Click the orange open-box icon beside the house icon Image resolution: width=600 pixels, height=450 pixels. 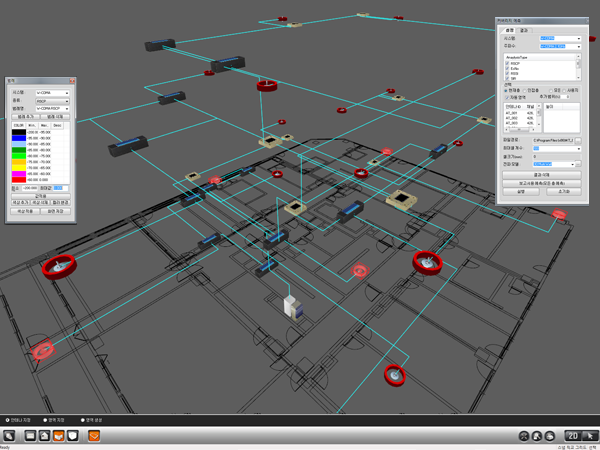click(59, 435)
